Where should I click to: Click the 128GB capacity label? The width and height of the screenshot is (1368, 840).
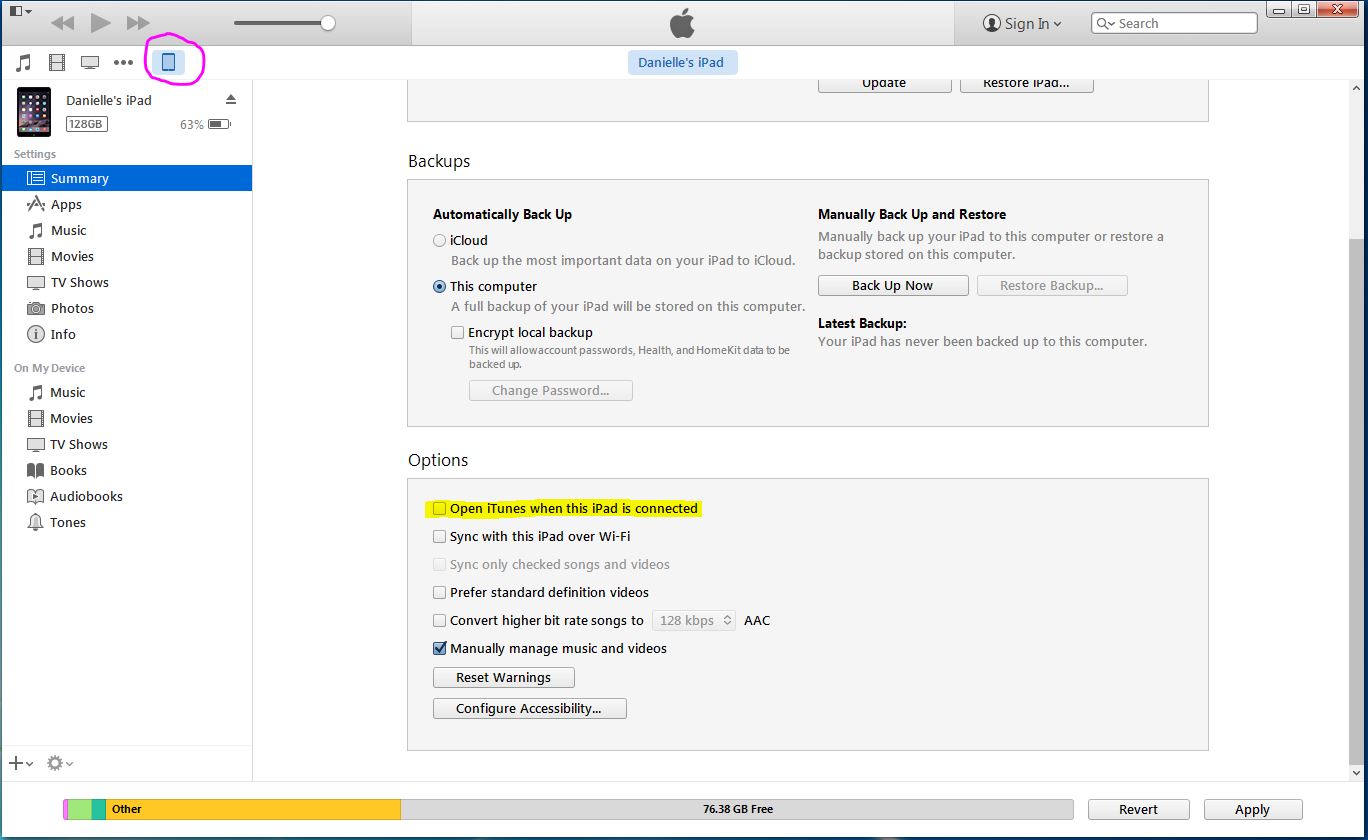tap(87, 124)
